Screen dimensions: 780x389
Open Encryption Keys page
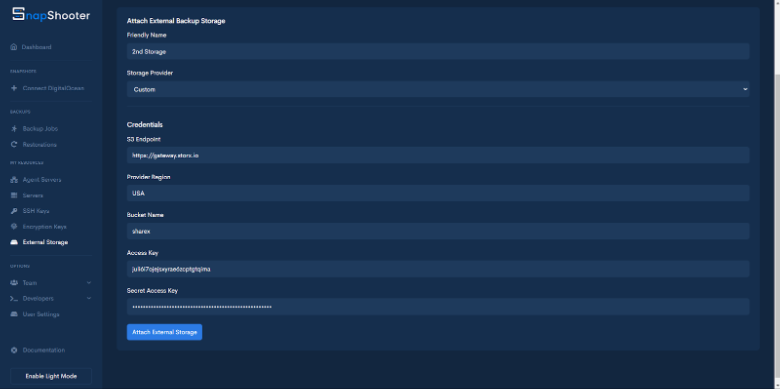(x=44, y=227)
